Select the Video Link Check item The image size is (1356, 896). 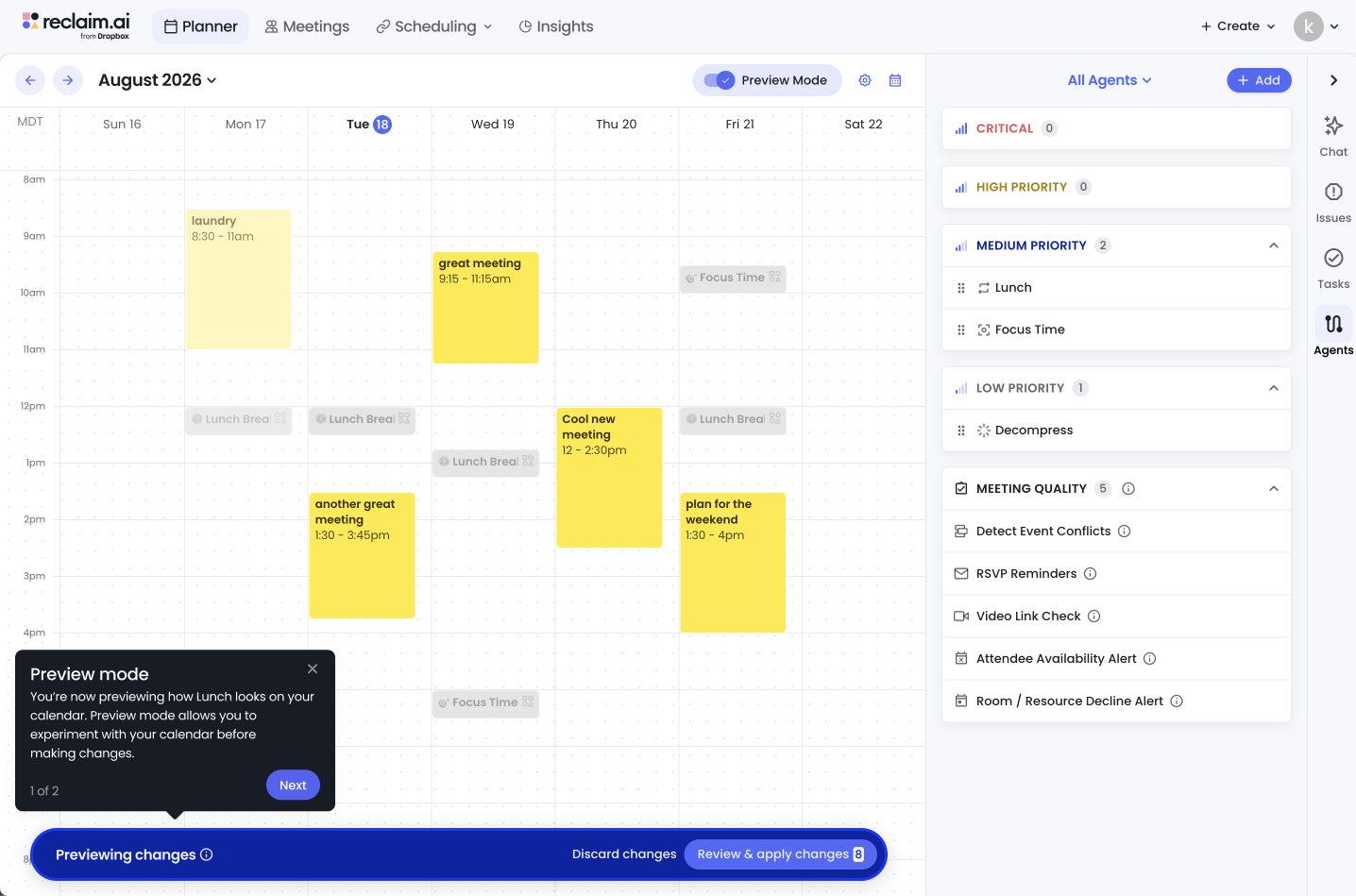[1116, 616]
